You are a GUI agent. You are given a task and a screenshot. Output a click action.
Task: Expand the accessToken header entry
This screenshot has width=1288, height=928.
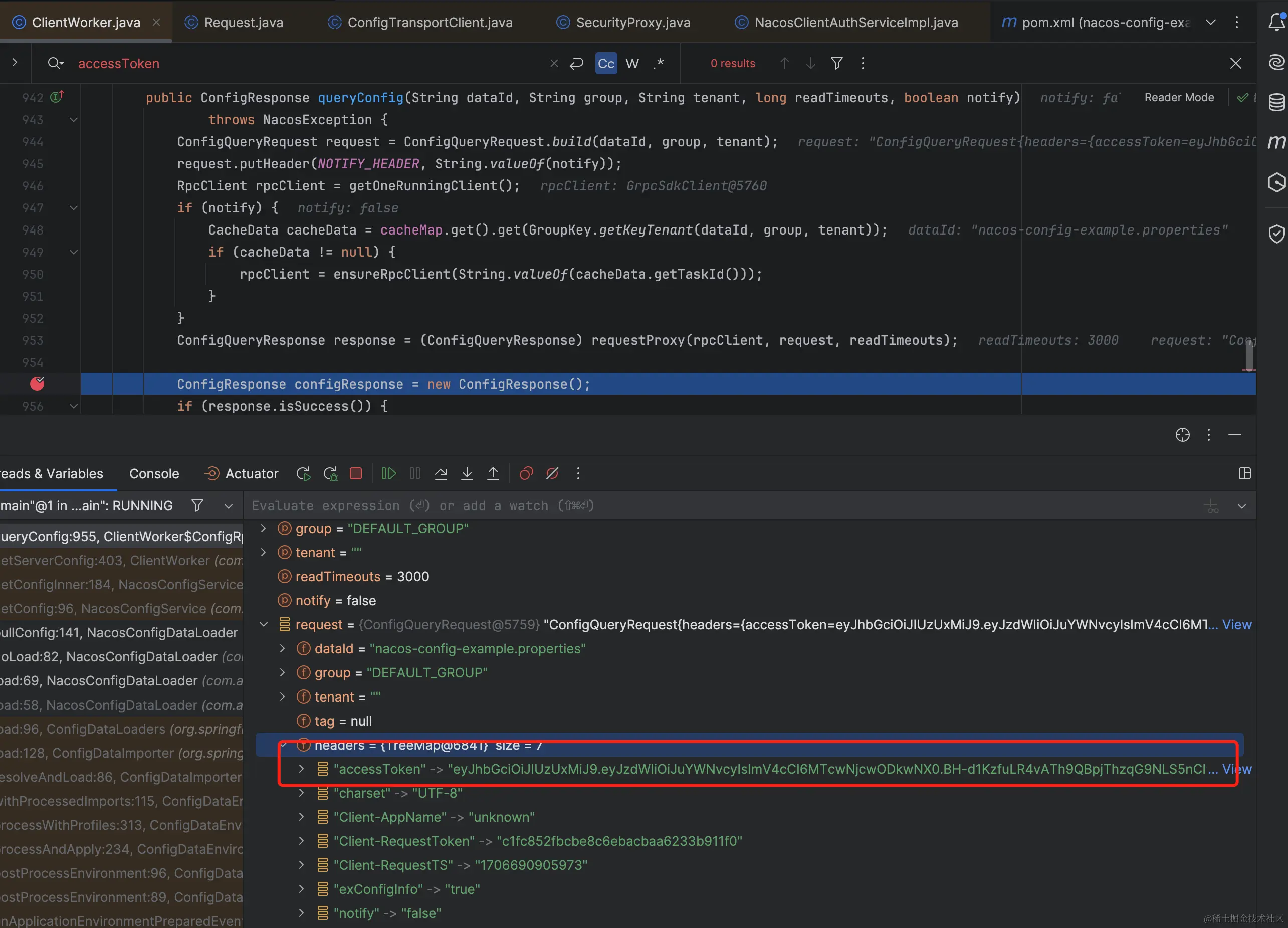coord(302,769)
